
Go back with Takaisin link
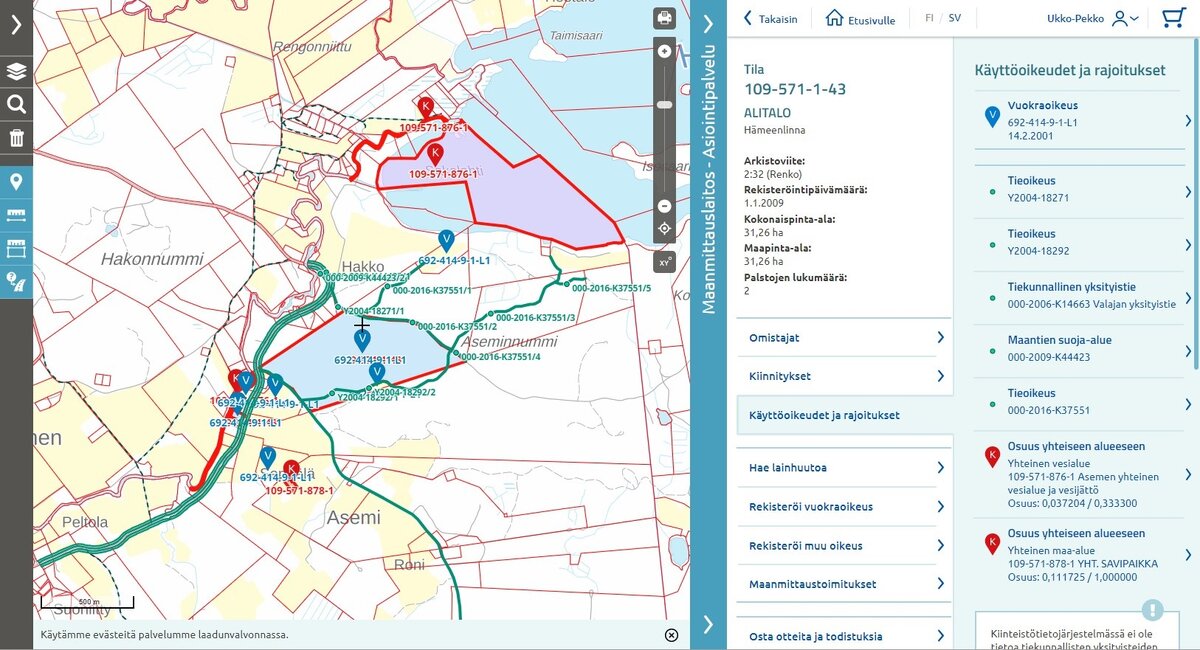coord(770,18)
